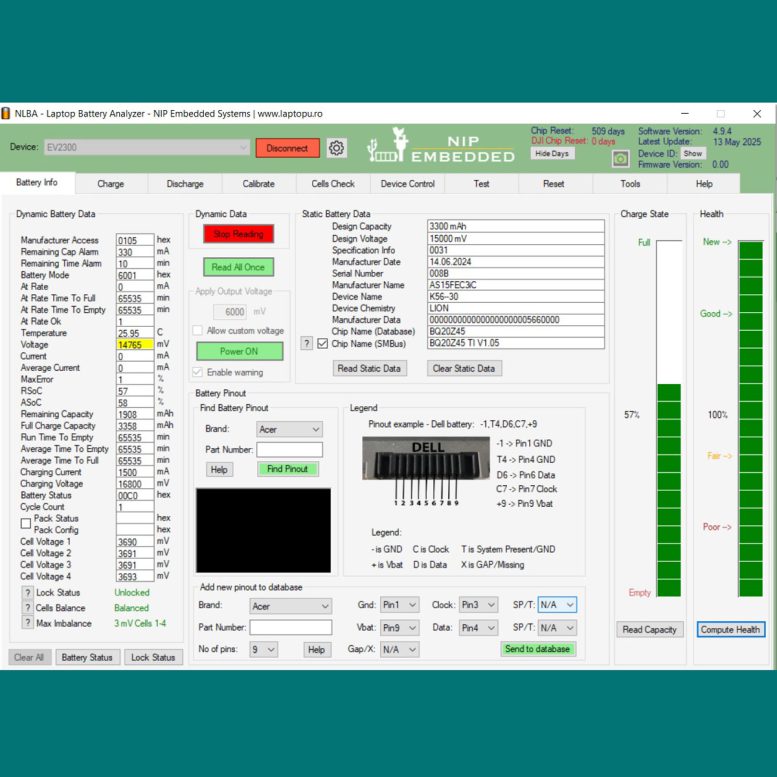Expand the highlighted upper SP/T dropdown
The width and height of the screenshot is (777, 777).
click(x=557, y=605)
